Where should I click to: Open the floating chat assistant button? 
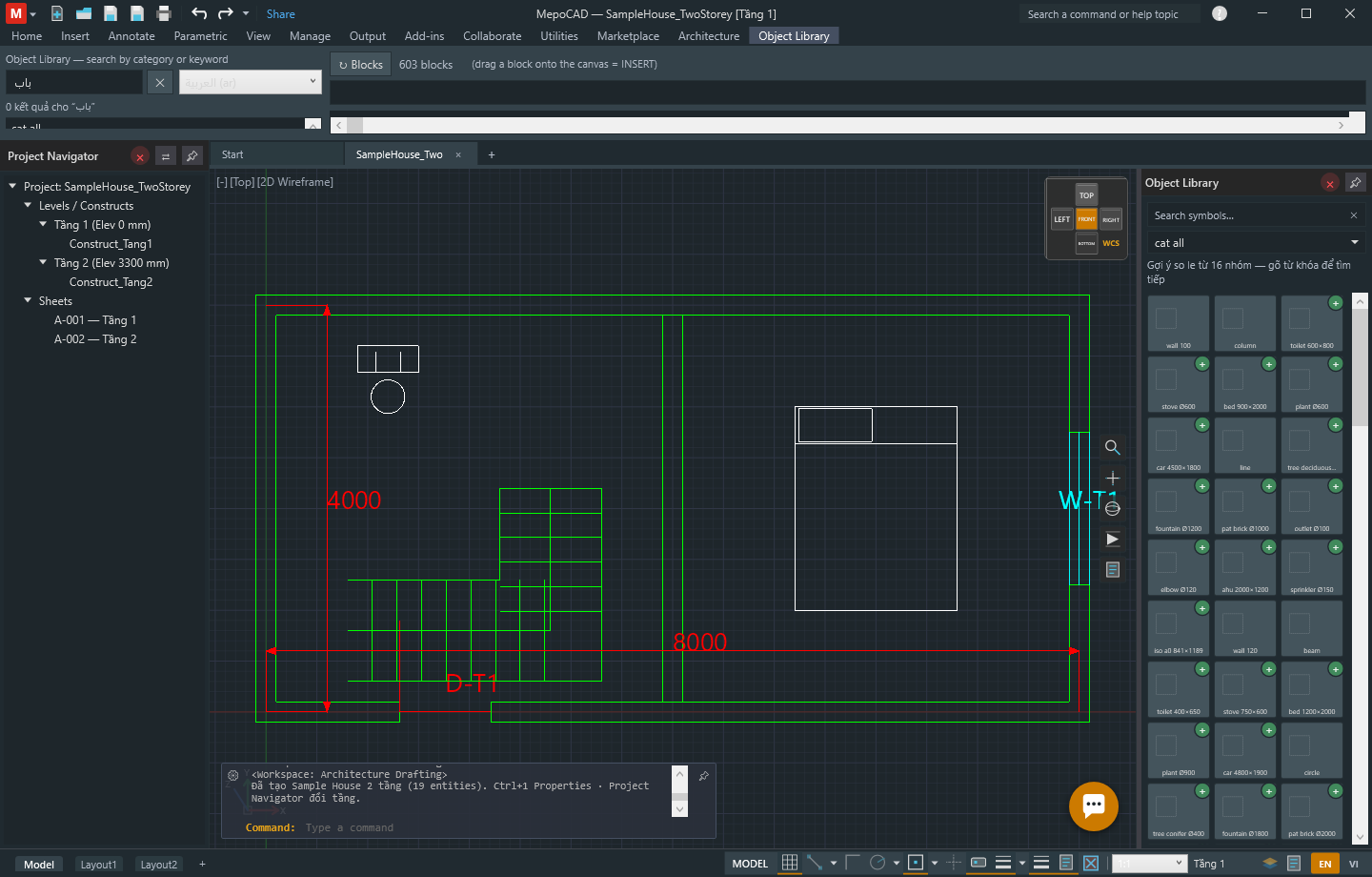1094,806
